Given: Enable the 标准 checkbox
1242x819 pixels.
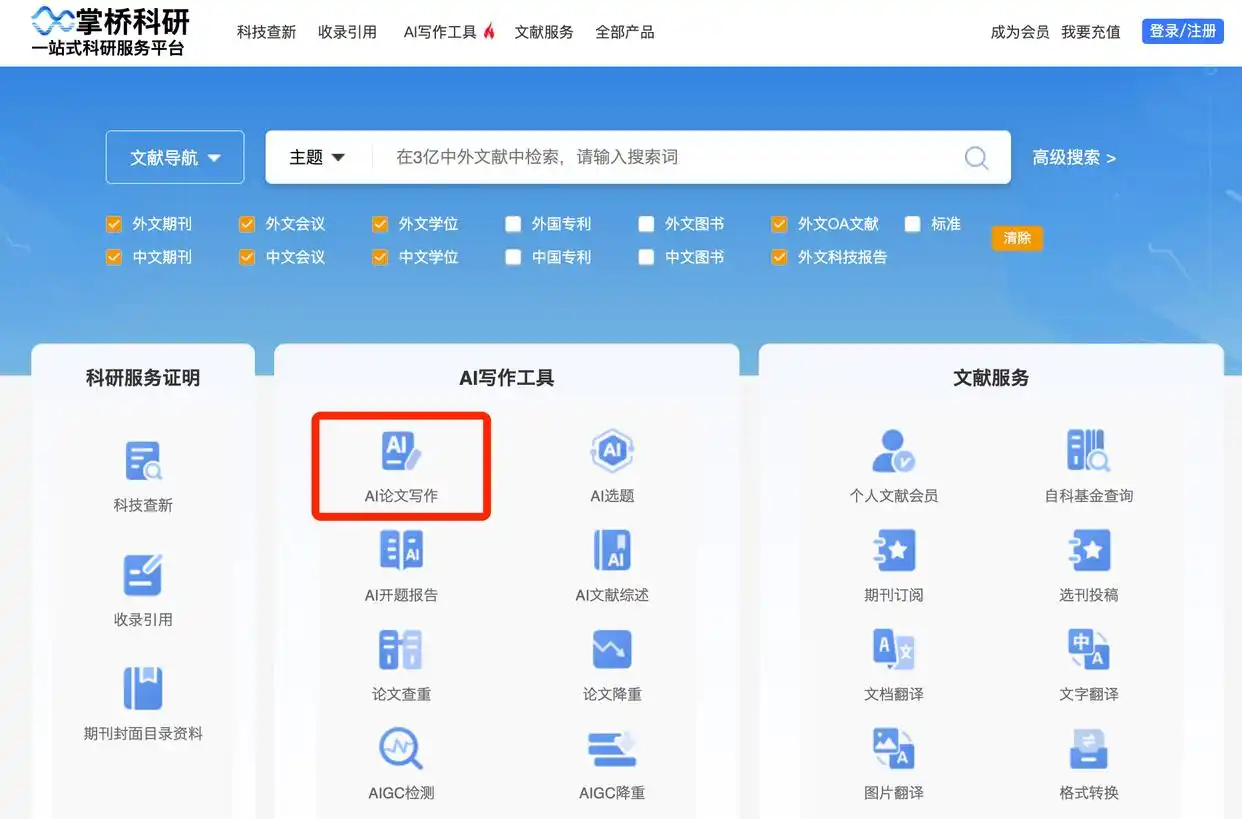Looking at the screenshot, I should (912, 224).
